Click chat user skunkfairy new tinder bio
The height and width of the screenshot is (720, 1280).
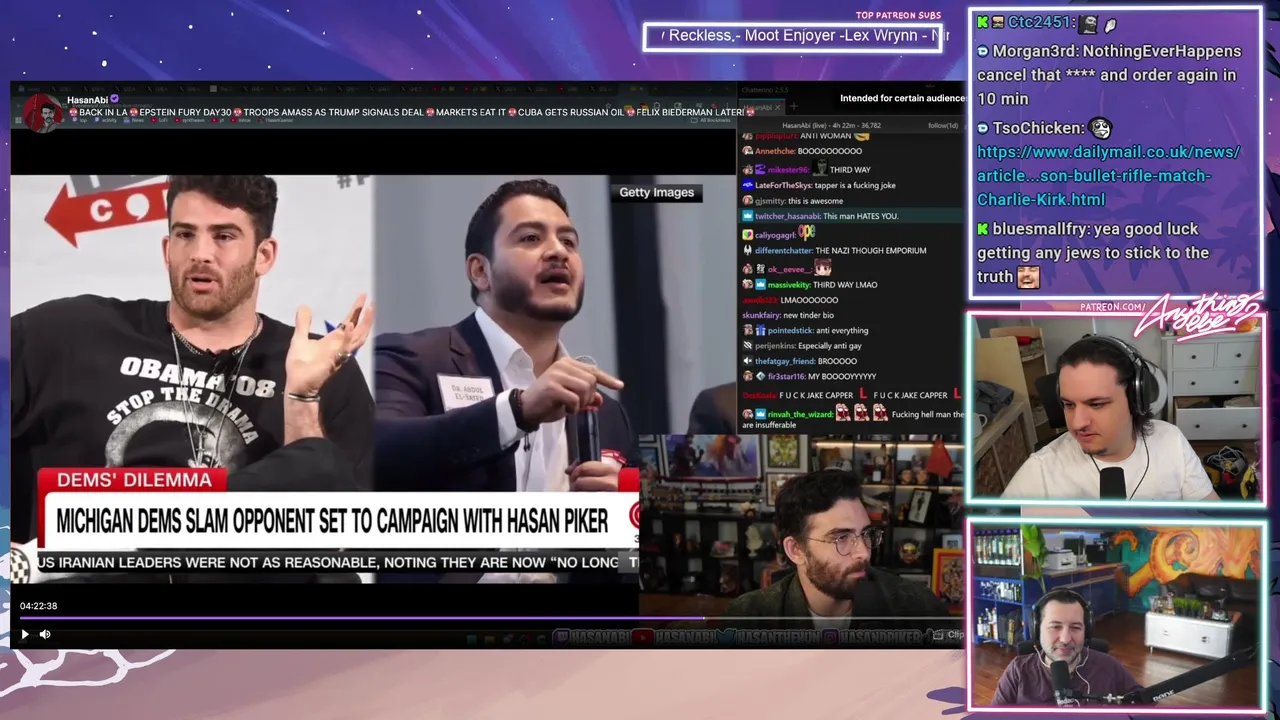coord(788,315)
